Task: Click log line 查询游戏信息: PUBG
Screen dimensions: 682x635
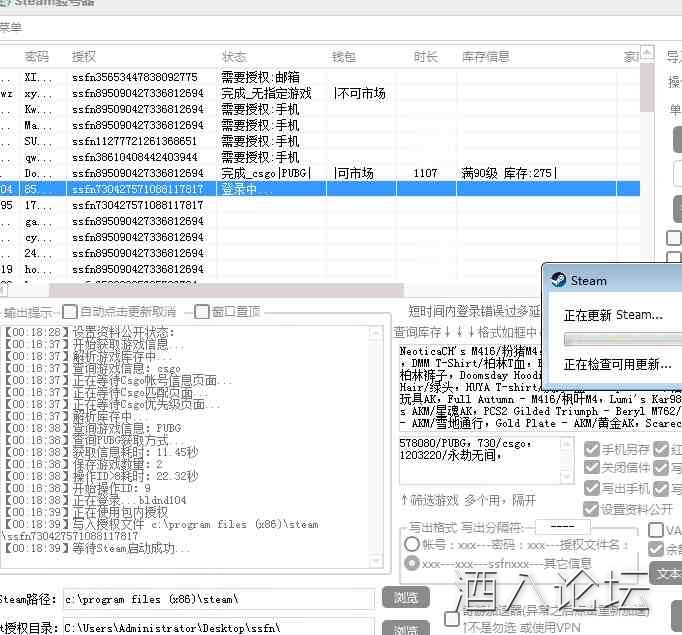Action: click(x=93, y=428)
